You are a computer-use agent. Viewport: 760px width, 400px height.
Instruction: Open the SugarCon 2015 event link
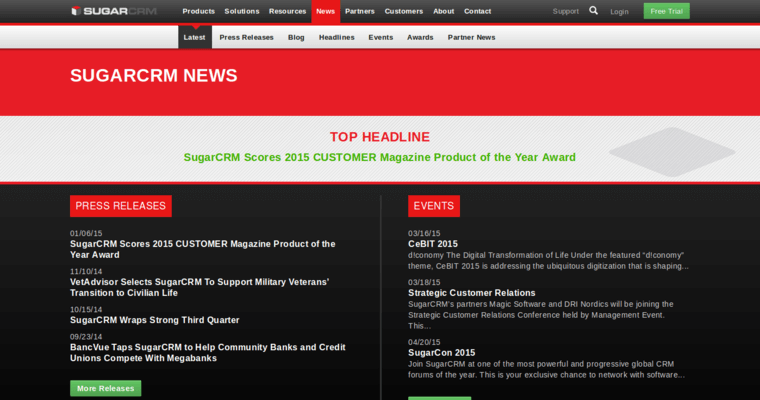[x=441, y=352]
